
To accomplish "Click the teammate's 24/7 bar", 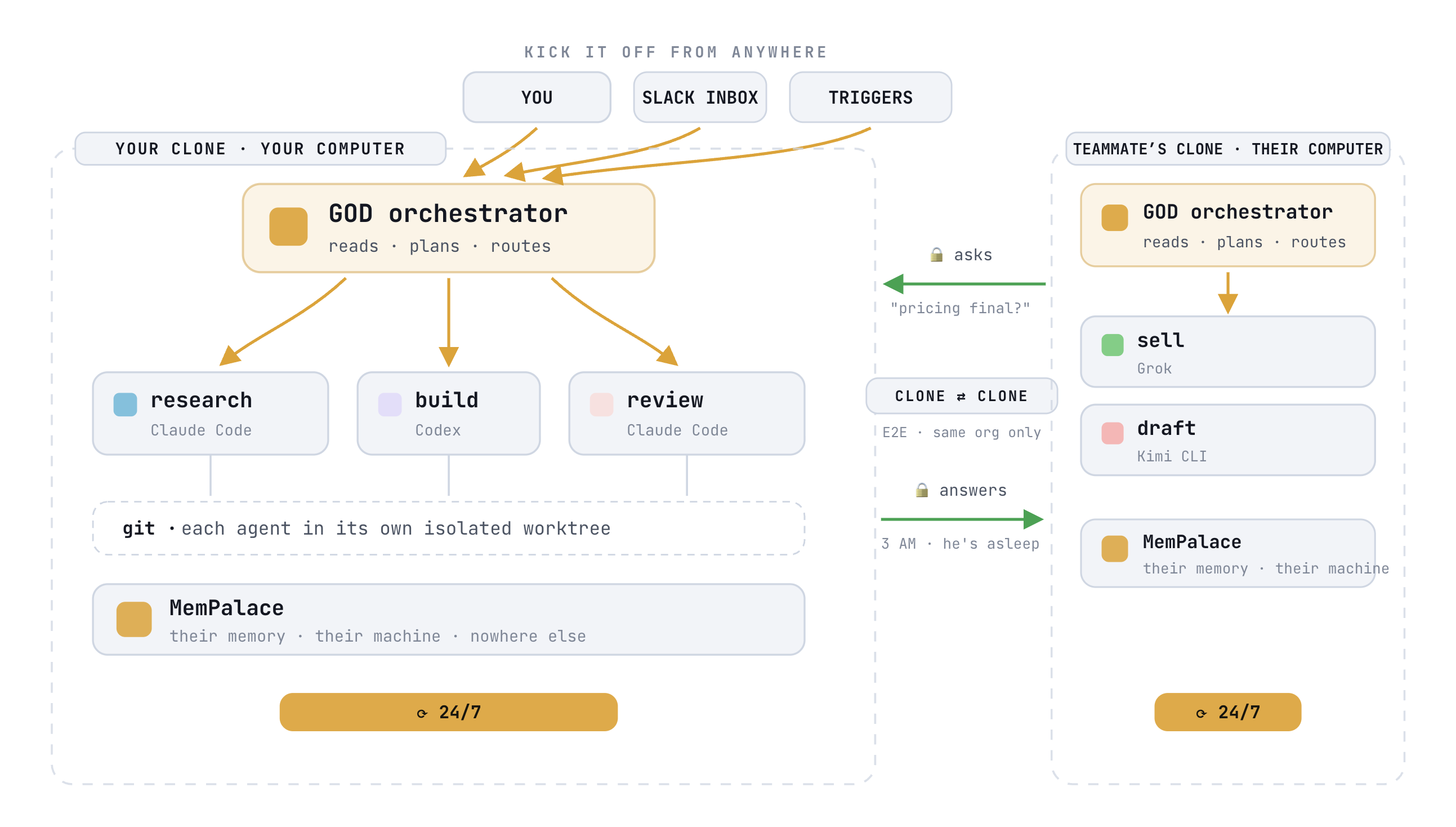I will pos(1227,712).
